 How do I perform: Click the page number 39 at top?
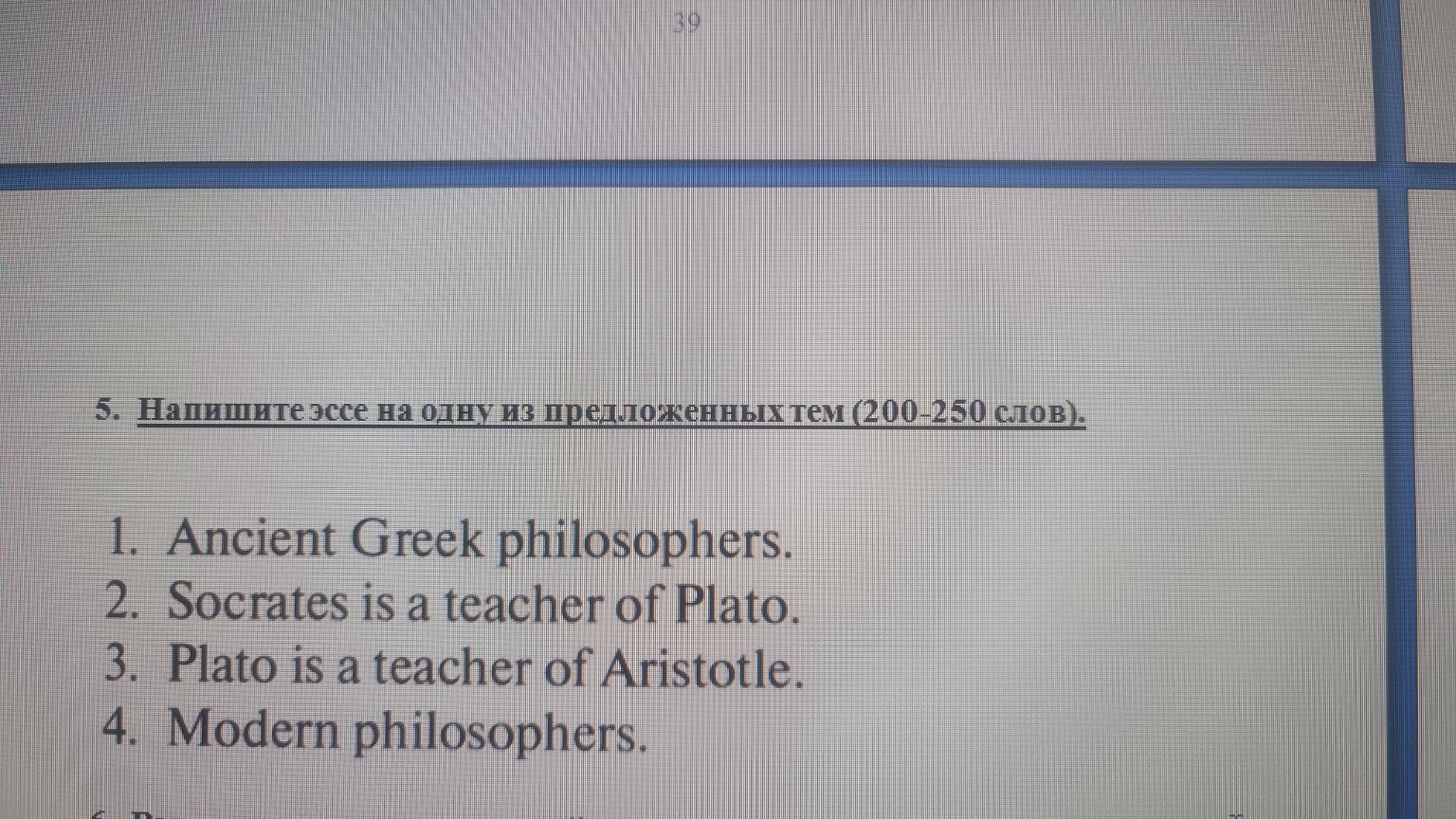(685, 23)
